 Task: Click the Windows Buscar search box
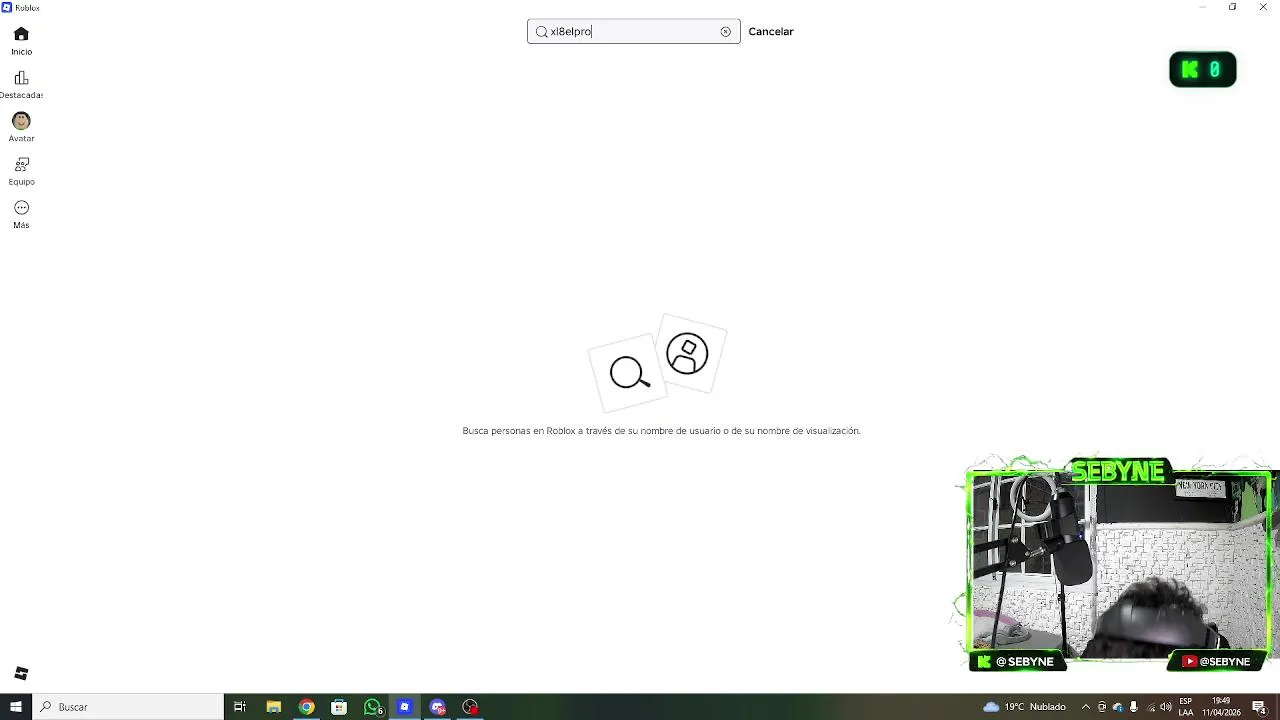click(128, 707)
